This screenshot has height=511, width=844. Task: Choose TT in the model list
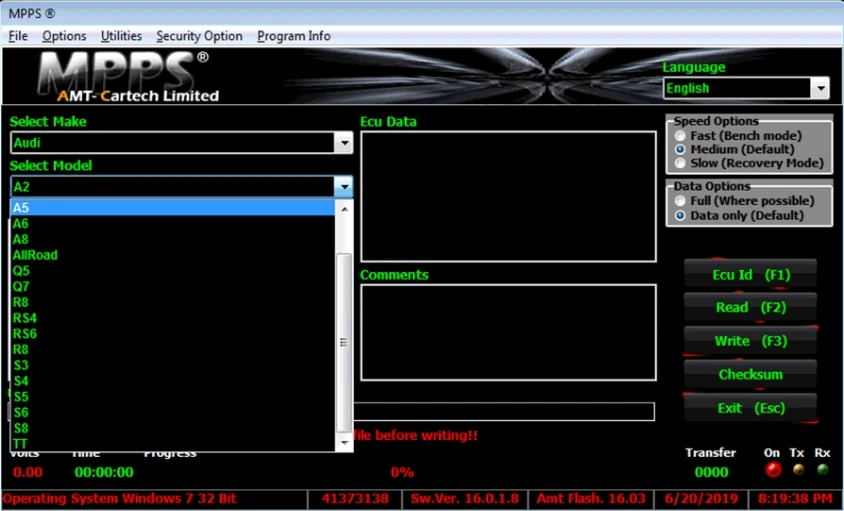pos(172,444)
